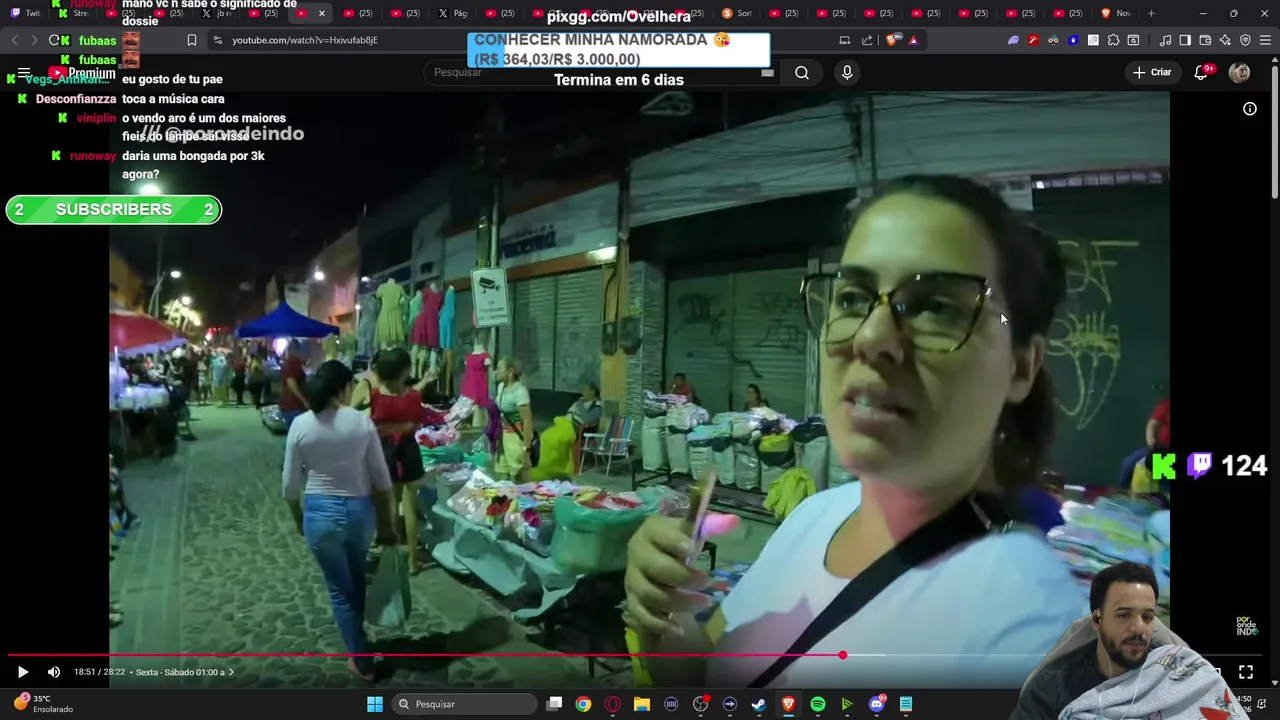The height and width of the screenshot is (720, 1280).
Task: Open YouTube account avatar menu
Action: (1240, 72)
